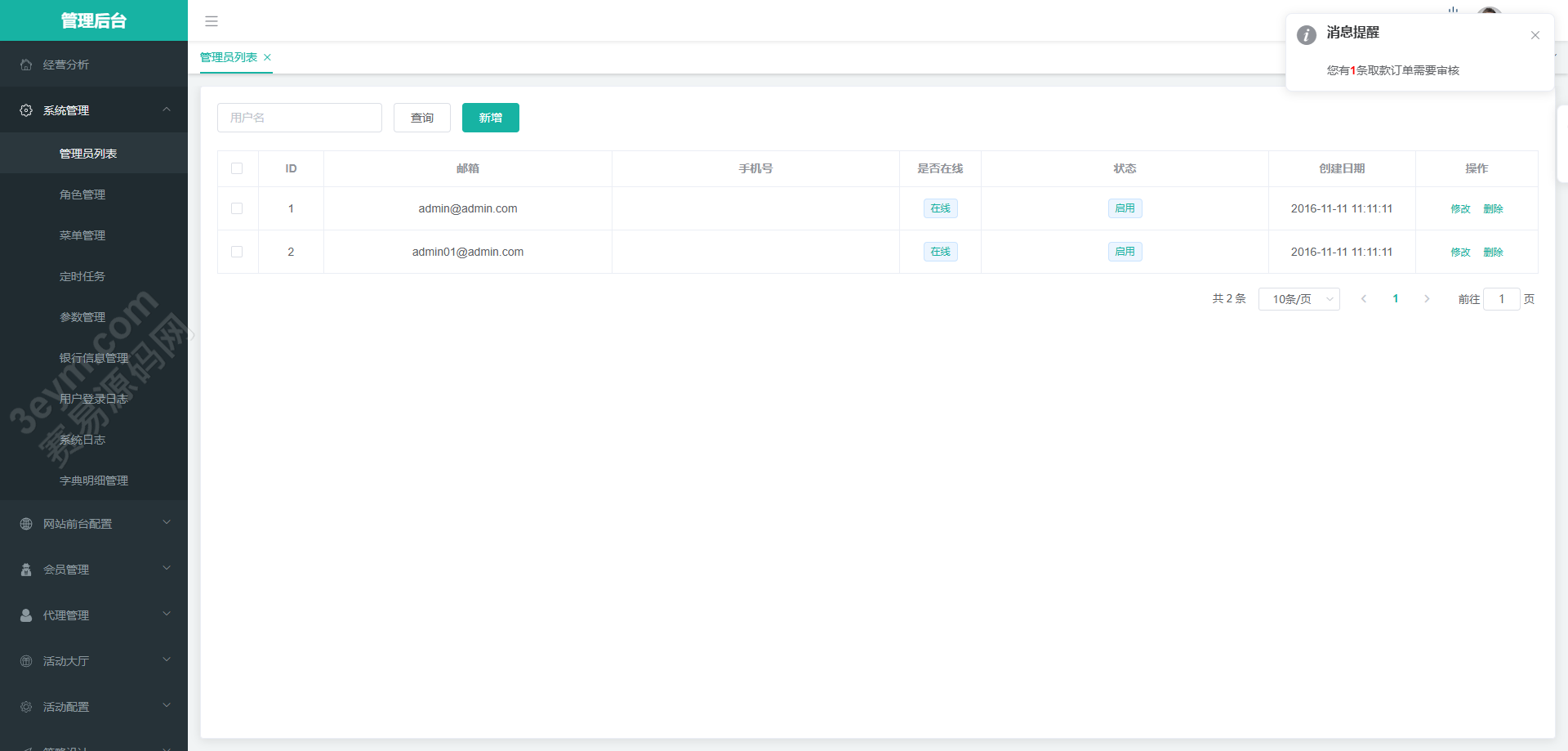The width and height of the screenshot is (1568, 751).
Task: Close the 消息提醒 notification popup
Action: coord(1535,35)
